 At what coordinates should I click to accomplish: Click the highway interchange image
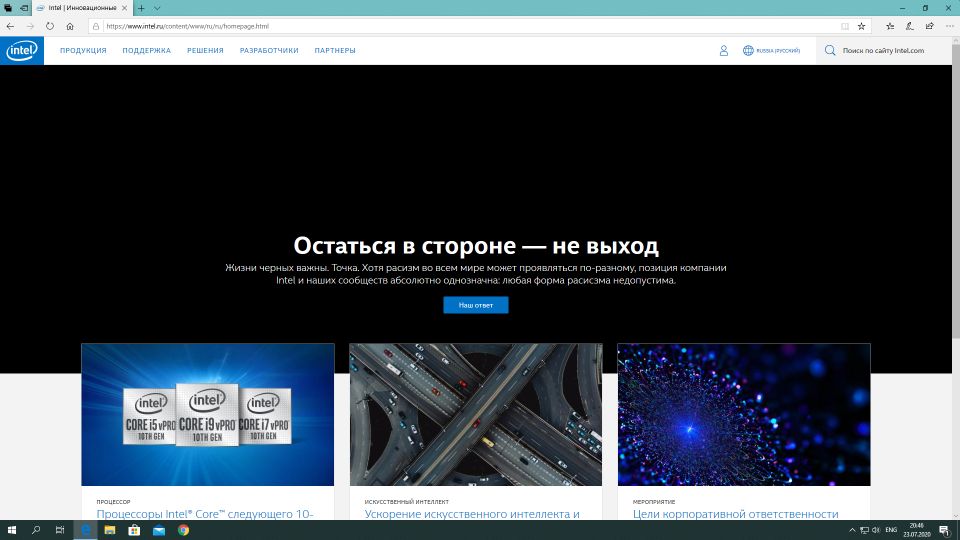pyautogui.click(x=476, y=414)
